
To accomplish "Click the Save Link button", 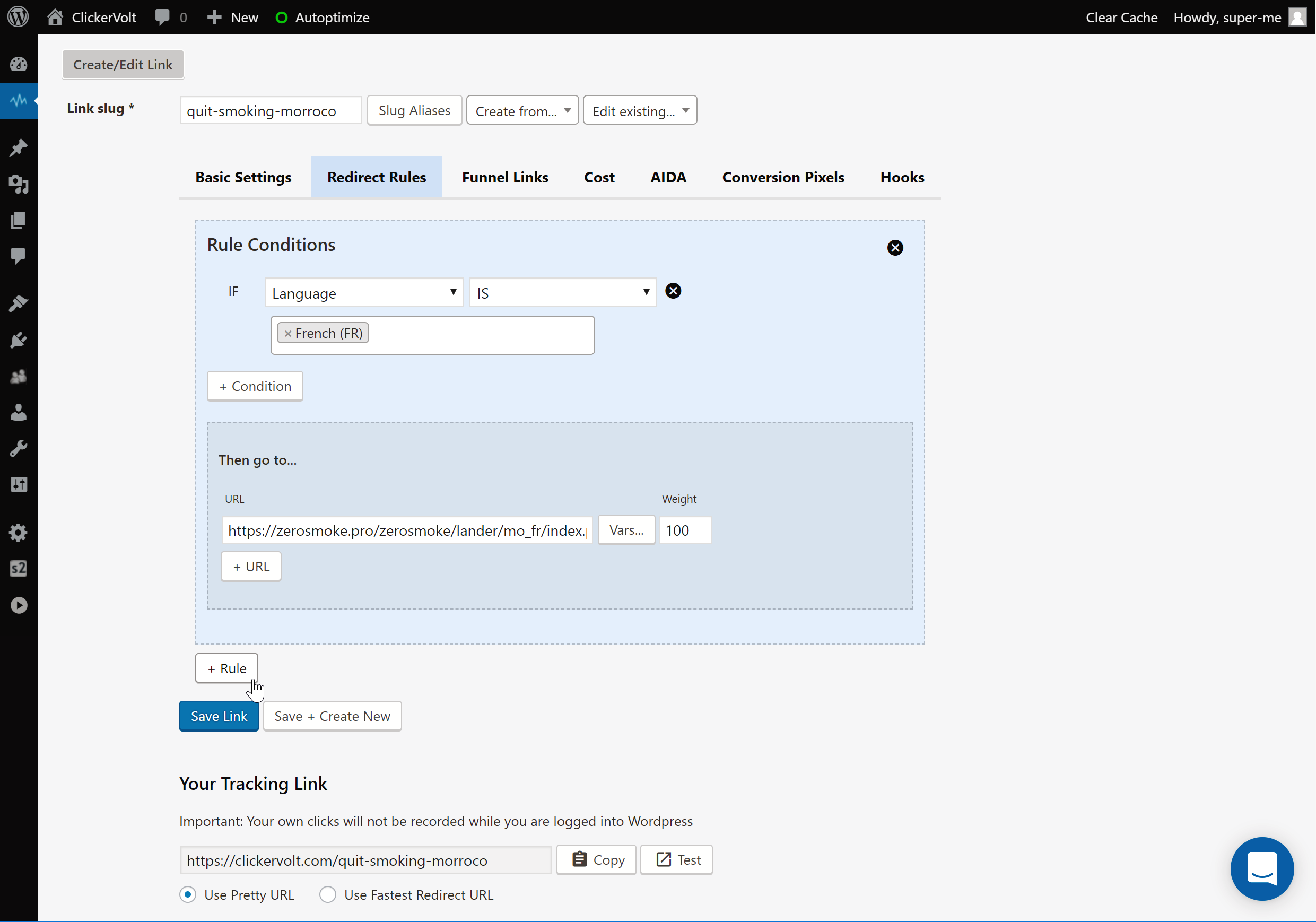I will (x=219, y=716).
